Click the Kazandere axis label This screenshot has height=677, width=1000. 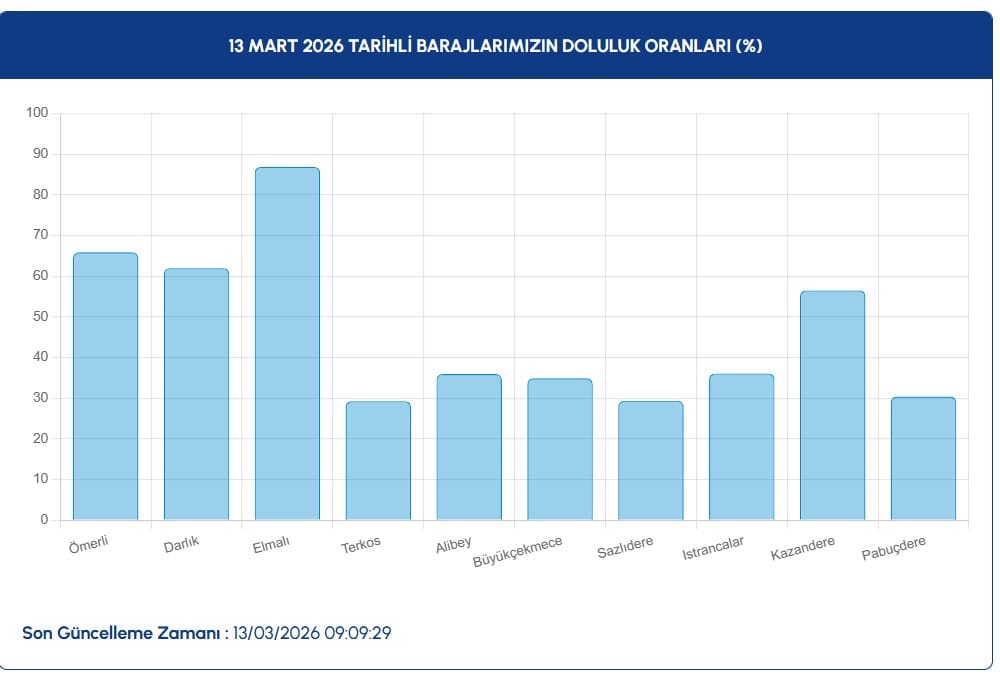[x=805, y=551]
